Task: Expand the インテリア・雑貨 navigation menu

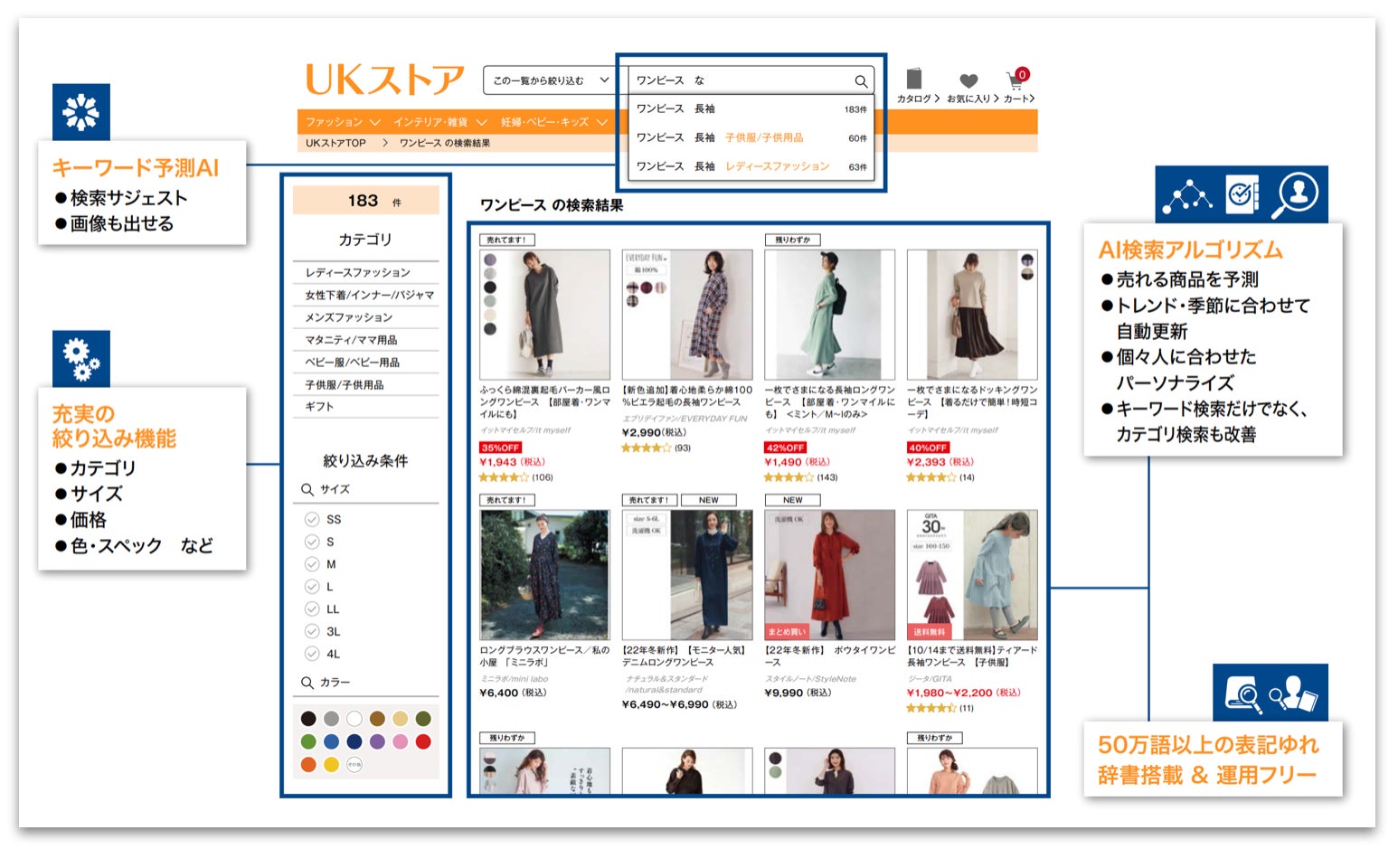Action: (x=439, y=122)
